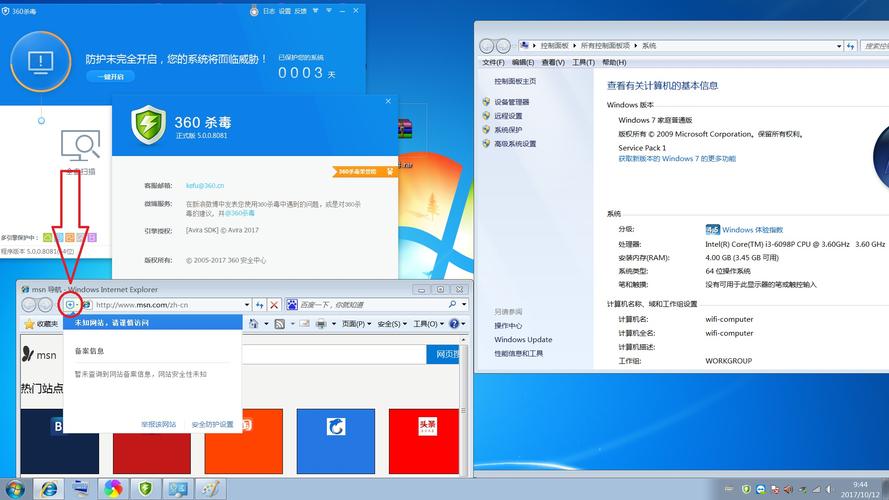
Task: Click the favorites star 收藏夹 button
Action: coord(41,324)
